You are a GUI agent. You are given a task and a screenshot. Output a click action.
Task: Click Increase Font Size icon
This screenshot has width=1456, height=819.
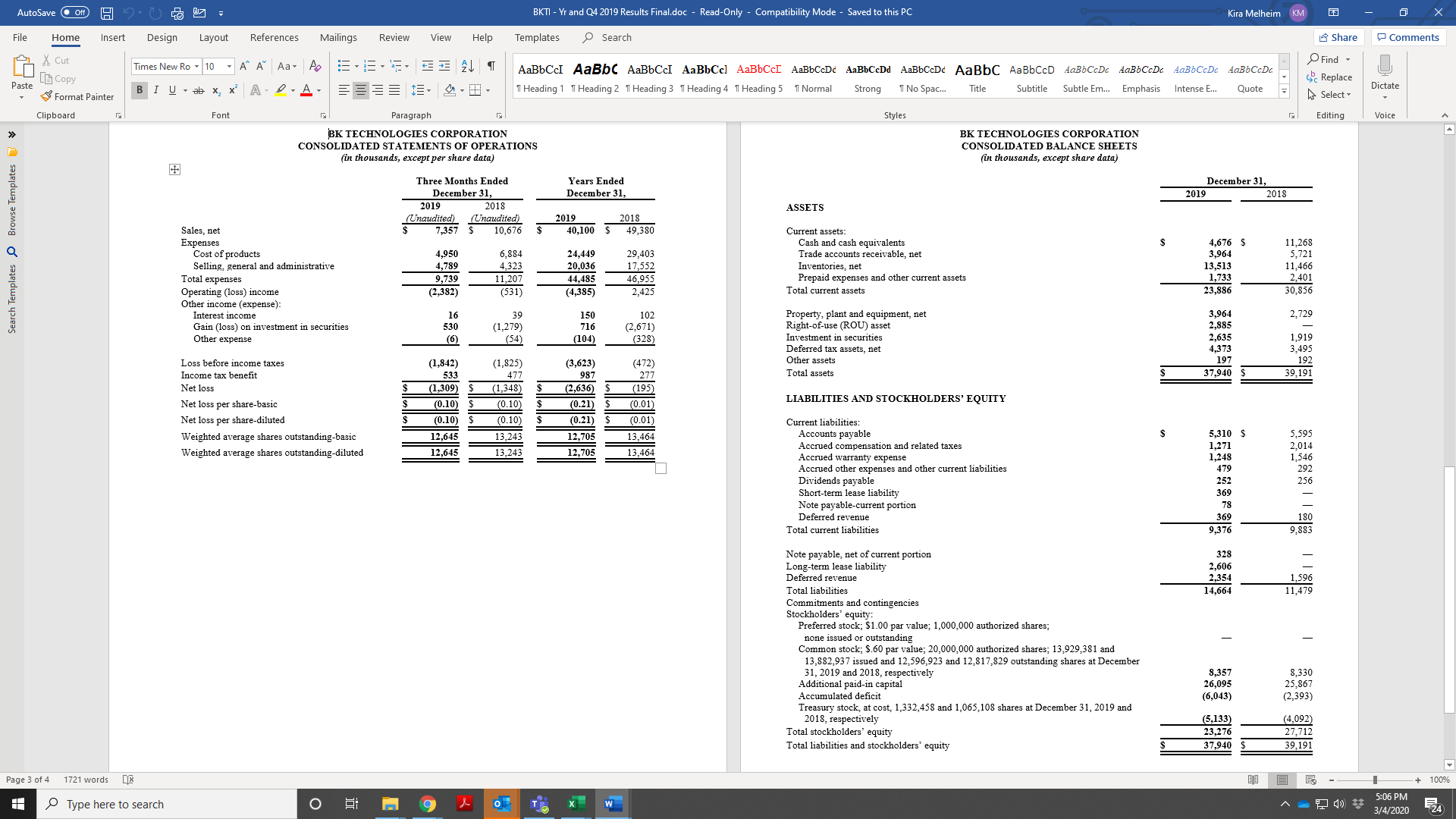click(245, 66)
